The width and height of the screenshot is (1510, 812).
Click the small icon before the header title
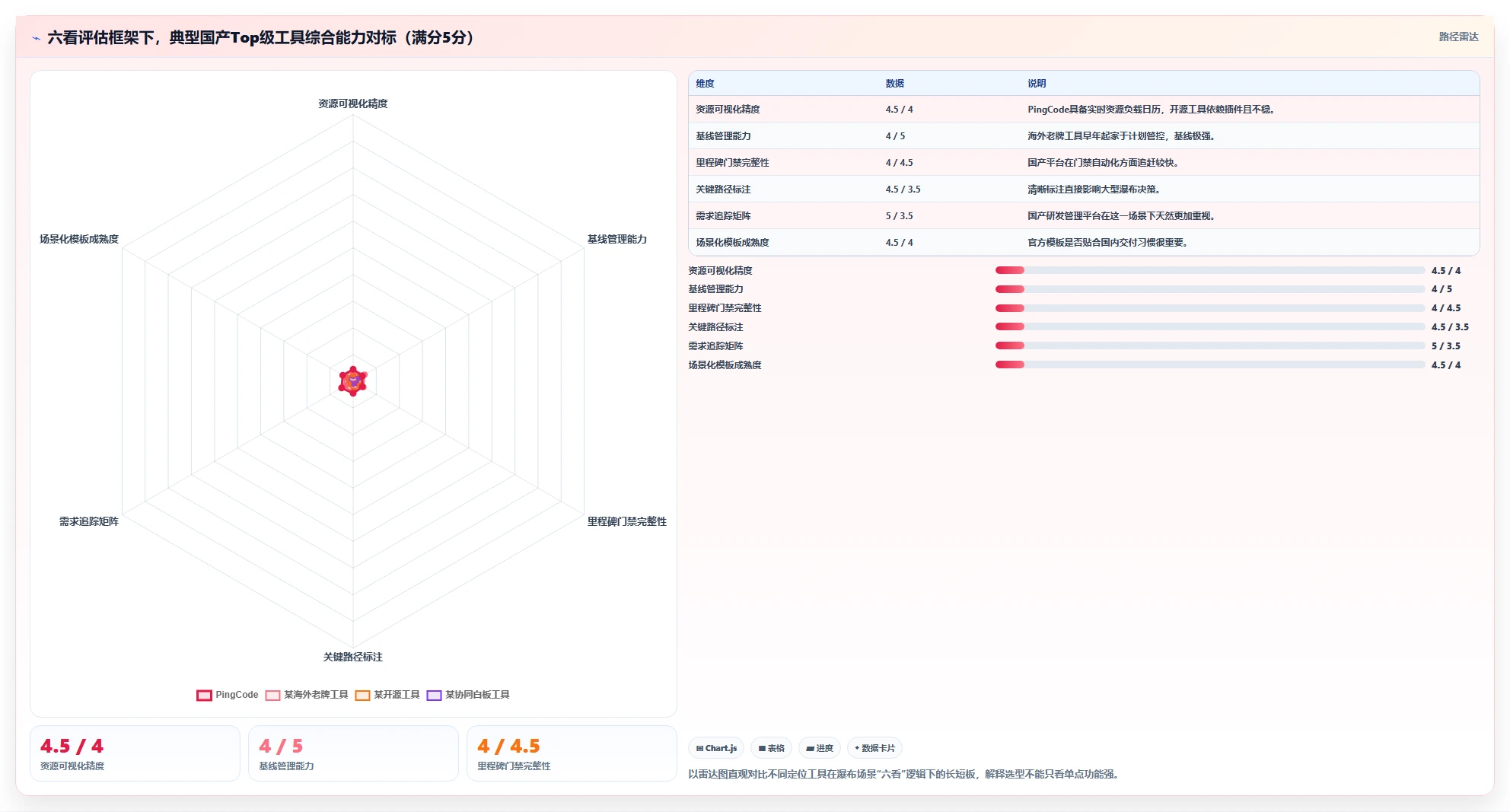[36, 38]
